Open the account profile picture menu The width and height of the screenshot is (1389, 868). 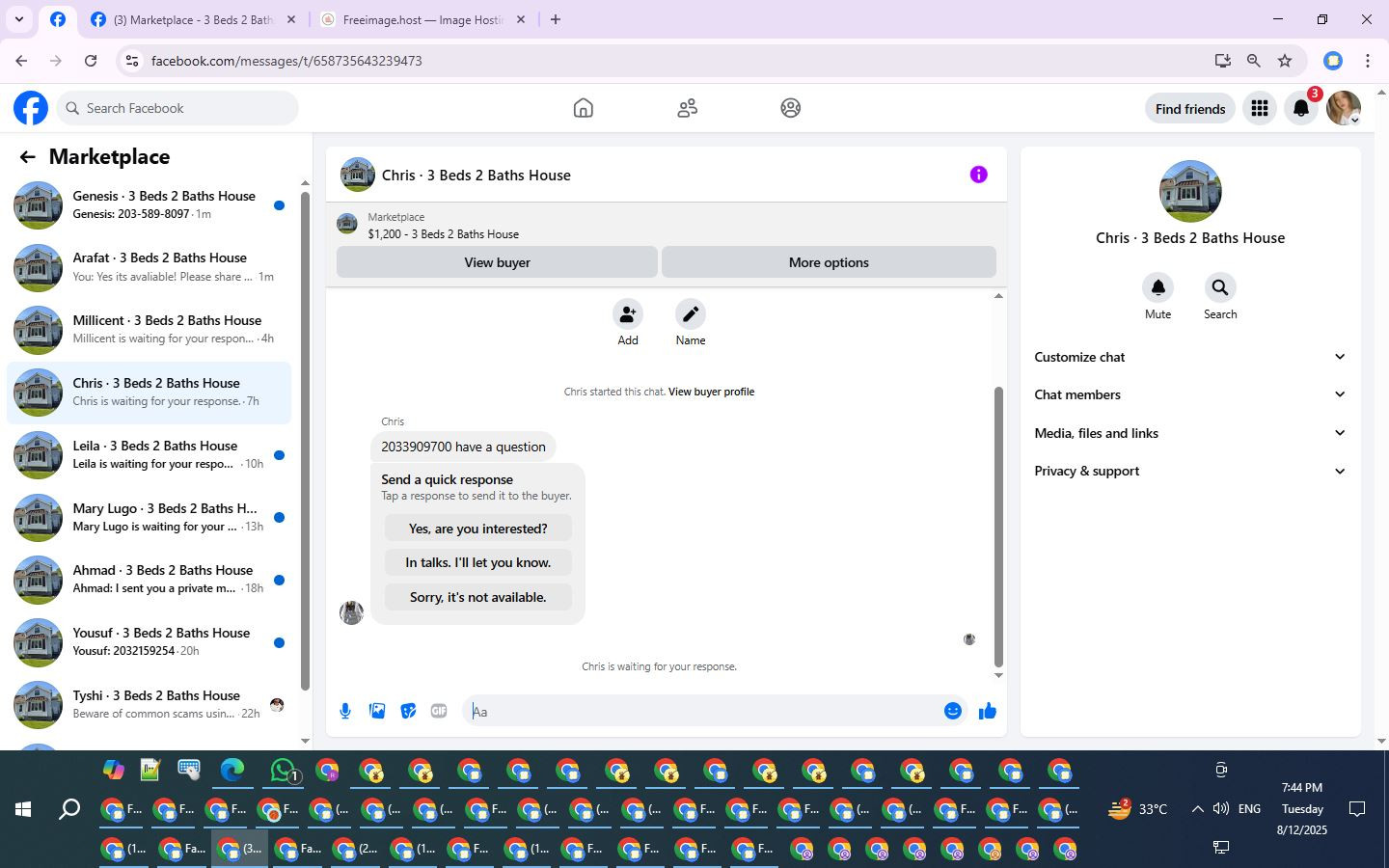point(1344,108)
